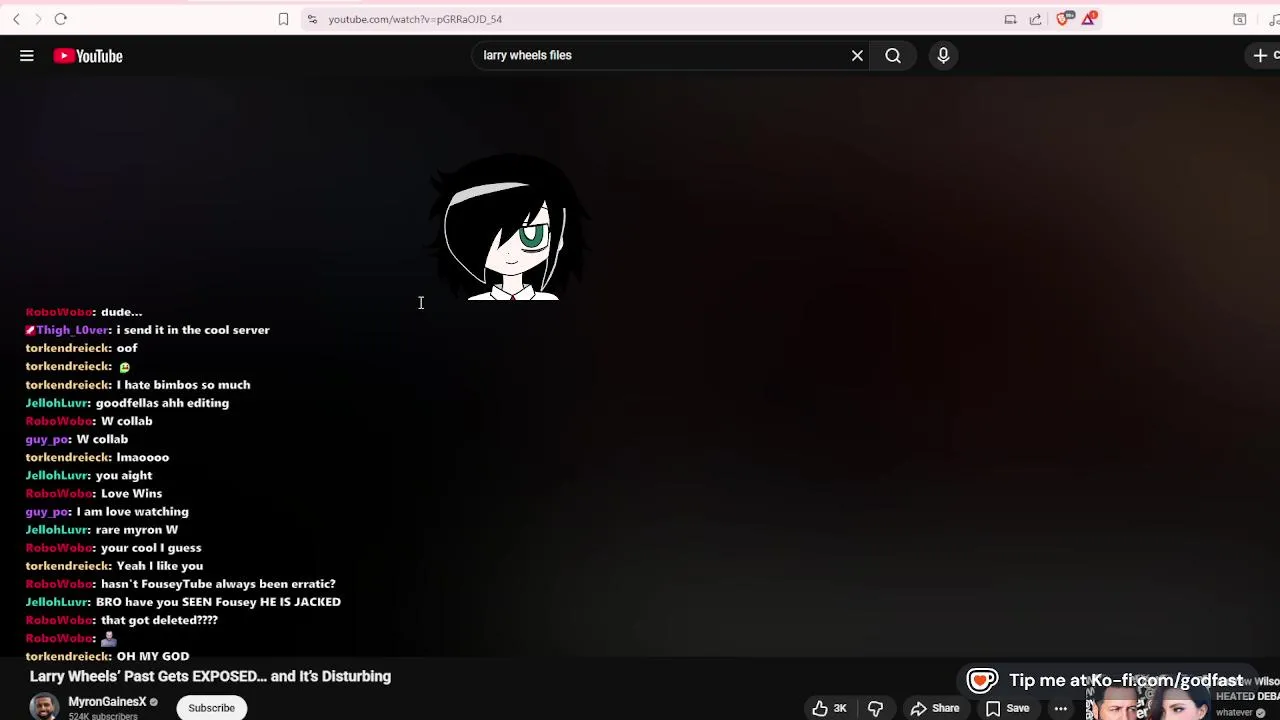
Task: Open the YouTube hamburger guide menu
Action: [x=27, y=56]
